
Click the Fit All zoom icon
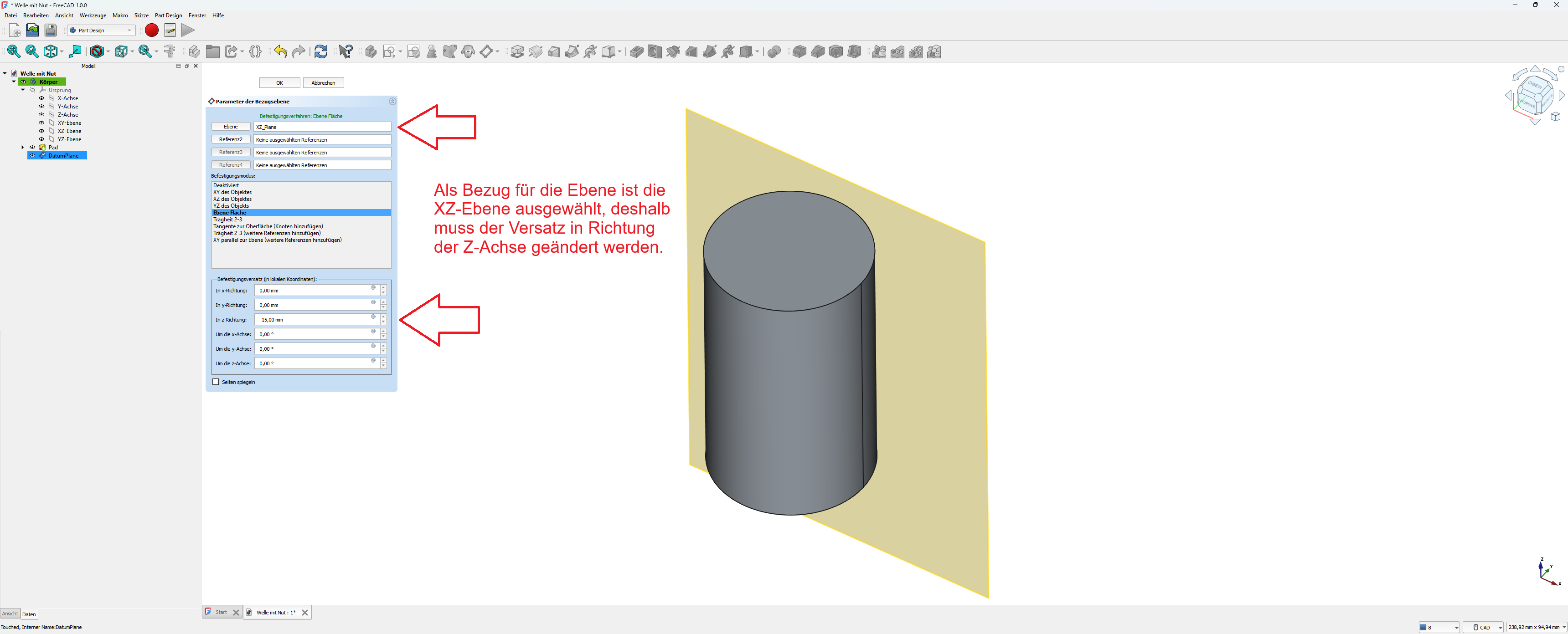[x=13, y=52]
